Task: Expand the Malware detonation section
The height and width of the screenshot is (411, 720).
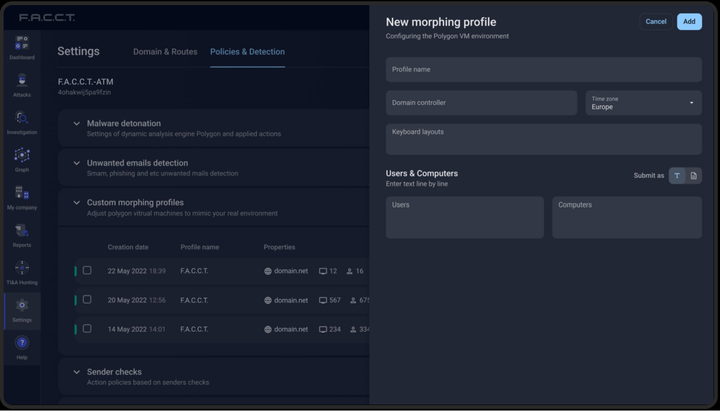Action: (76, 124)
